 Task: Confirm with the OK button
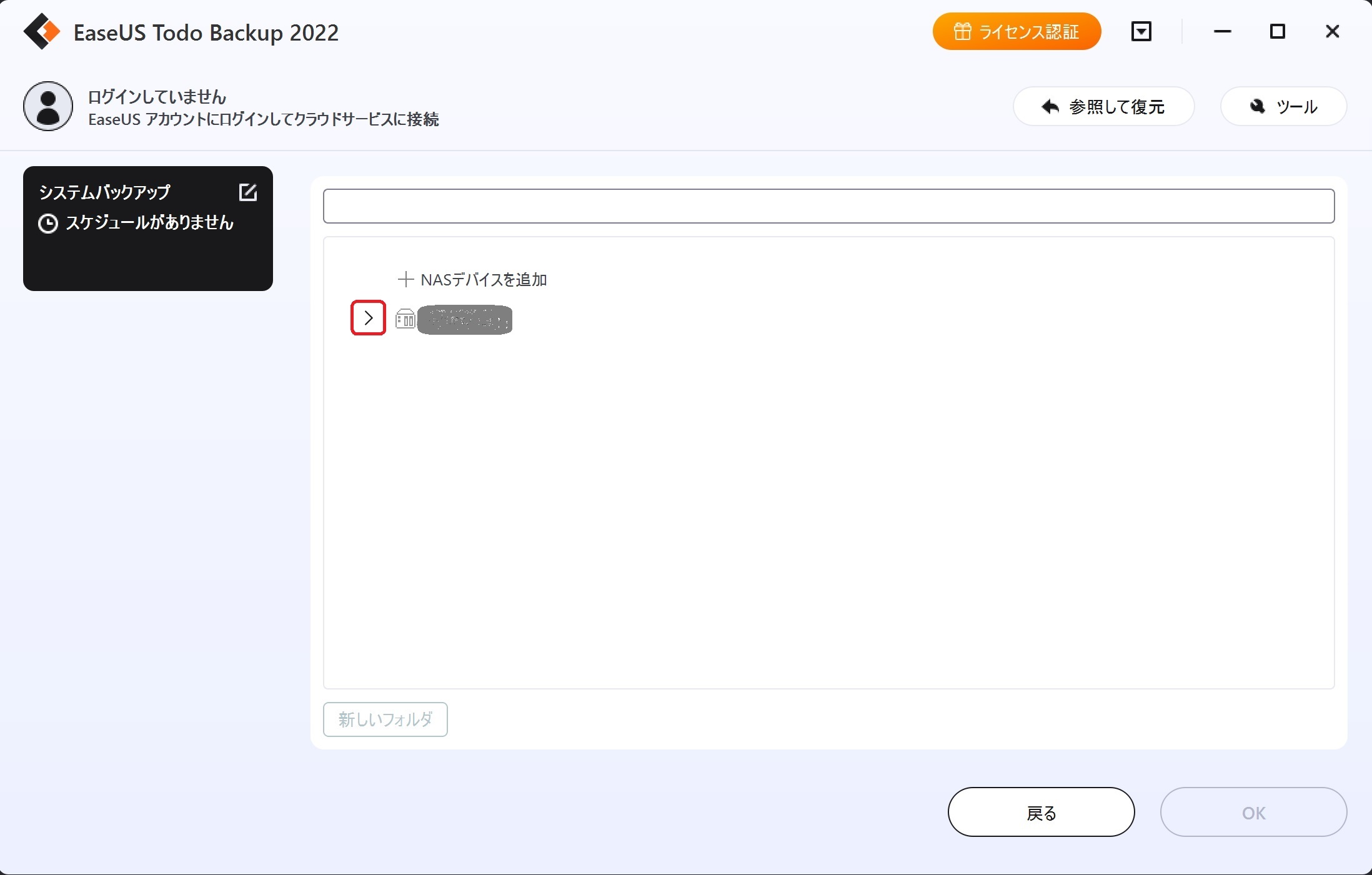(1253, 812)
